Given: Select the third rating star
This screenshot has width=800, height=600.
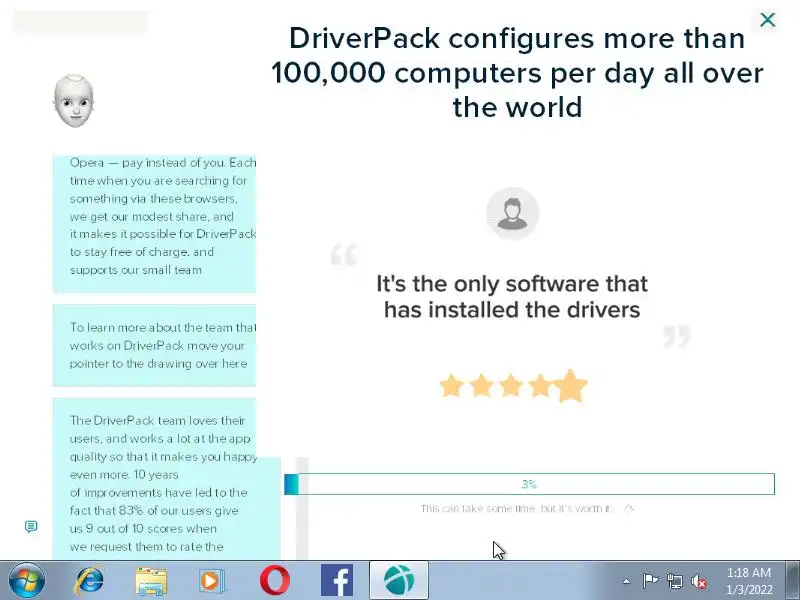Looking at the screenshot, I should [x=511, y=386].
